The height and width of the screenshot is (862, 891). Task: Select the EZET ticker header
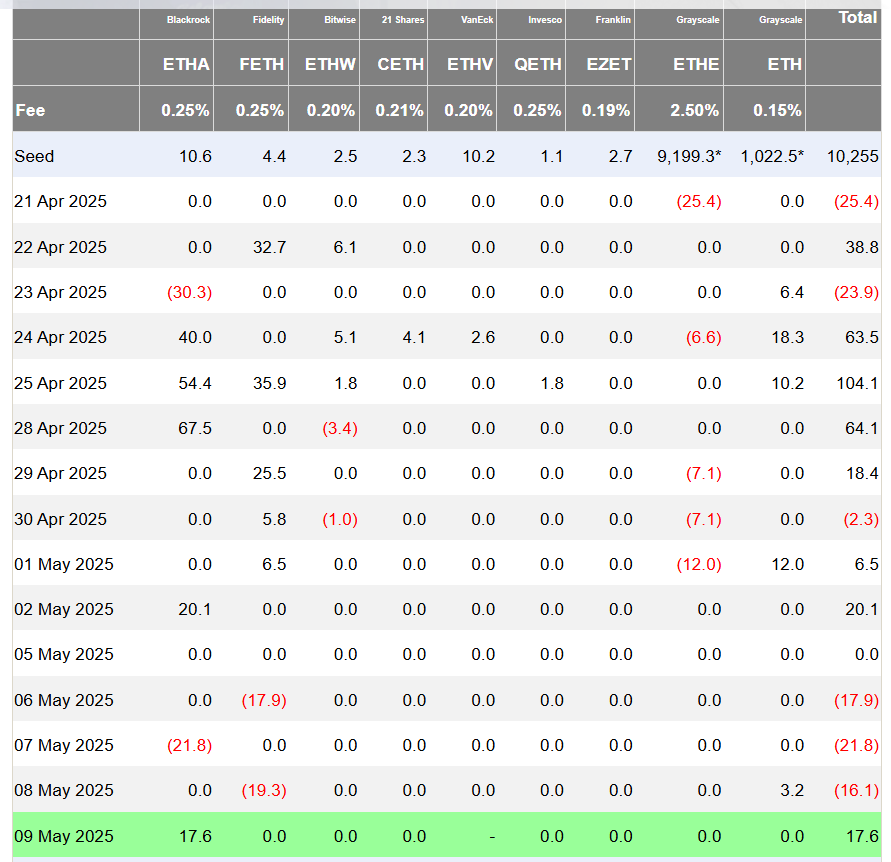point(609,64)
